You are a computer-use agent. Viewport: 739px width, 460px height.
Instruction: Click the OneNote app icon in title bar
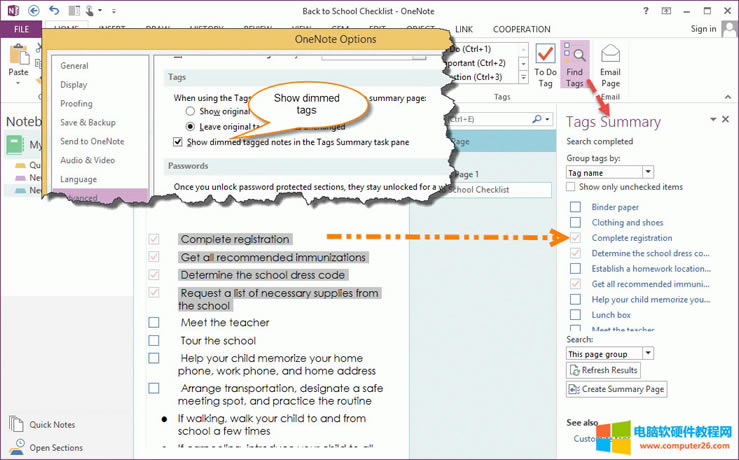click(x=13, y=10)
